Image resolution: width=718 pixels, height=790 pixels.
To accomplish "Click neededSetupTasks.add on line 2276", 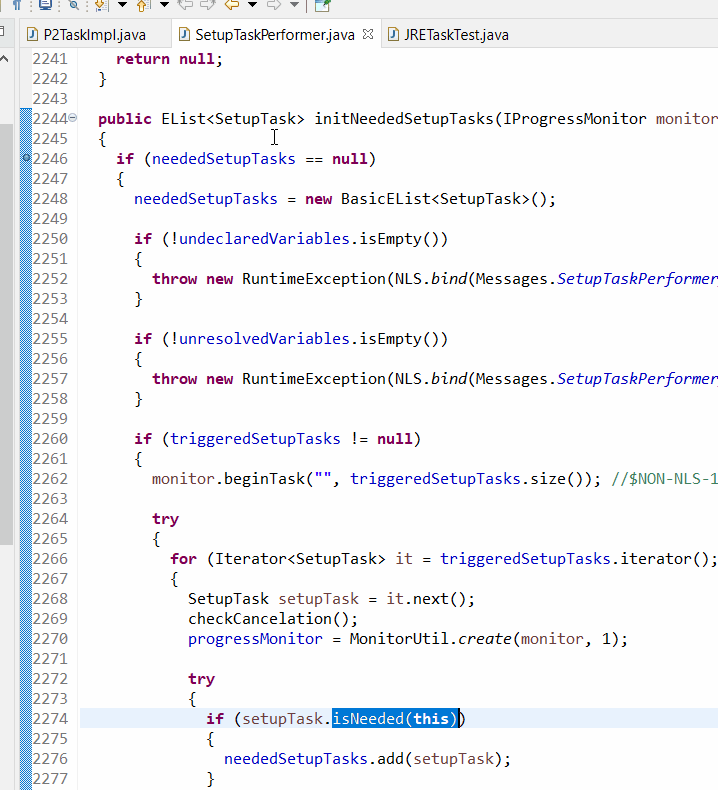I will (x=314, y=759).
